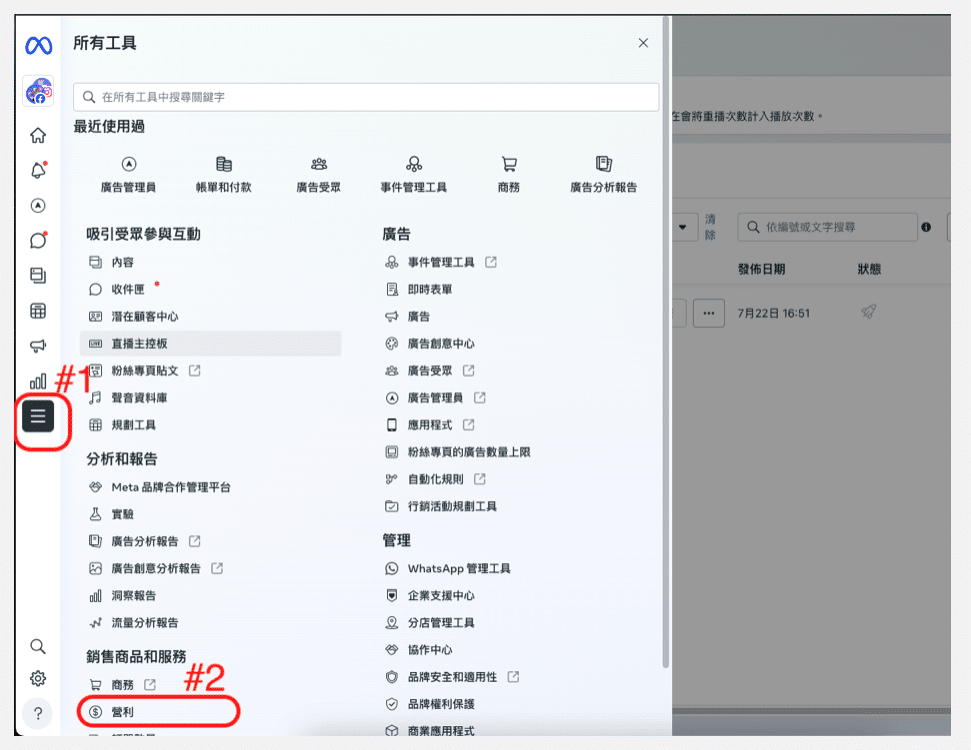Open inbox chat bubble icon in sidebar
The image size is (971, 750).
[38, 240]
